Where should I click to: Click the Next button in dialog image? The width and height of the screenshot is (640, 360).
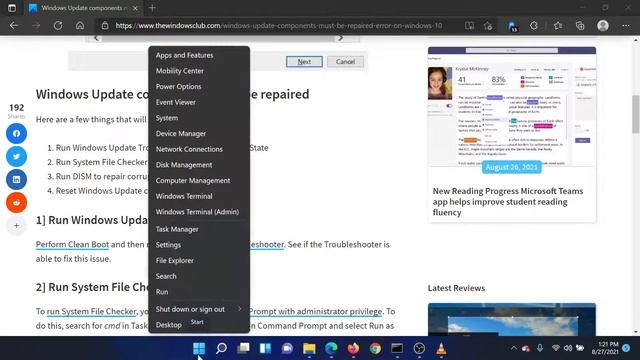pos(304,62)
